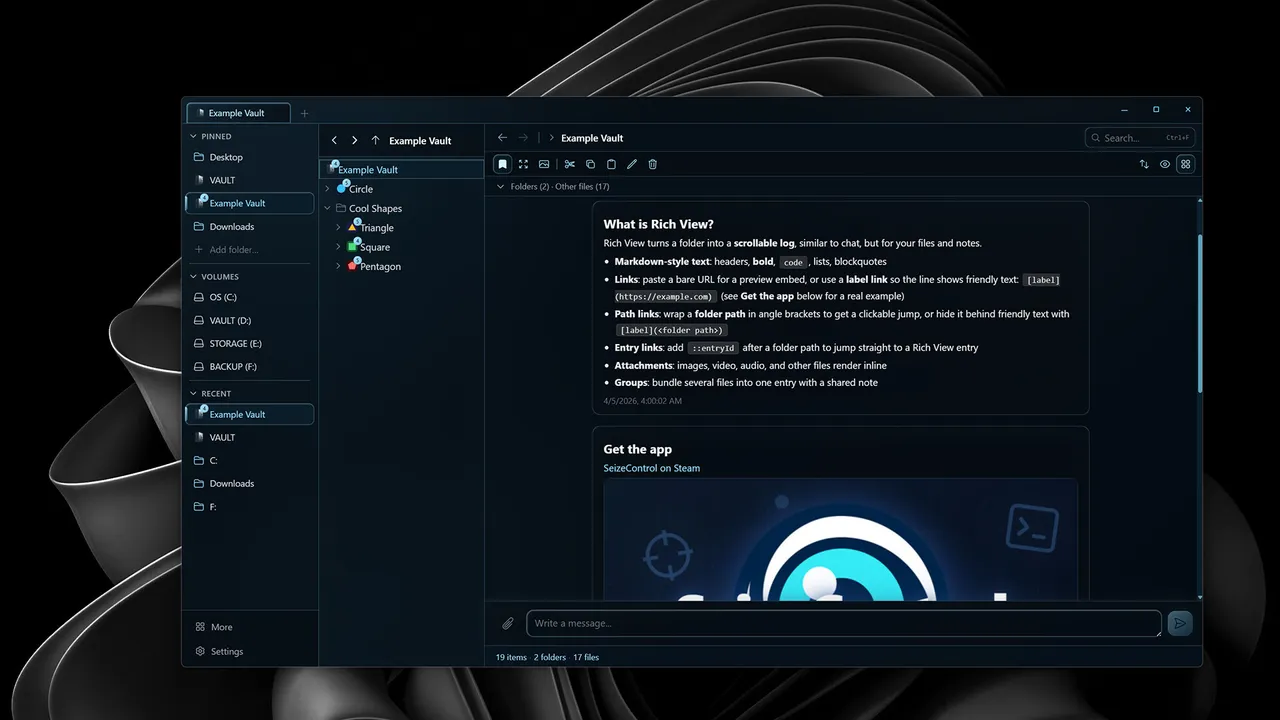Click the Search input field
Screen dimensions: 1280x720
[1140, 138]
